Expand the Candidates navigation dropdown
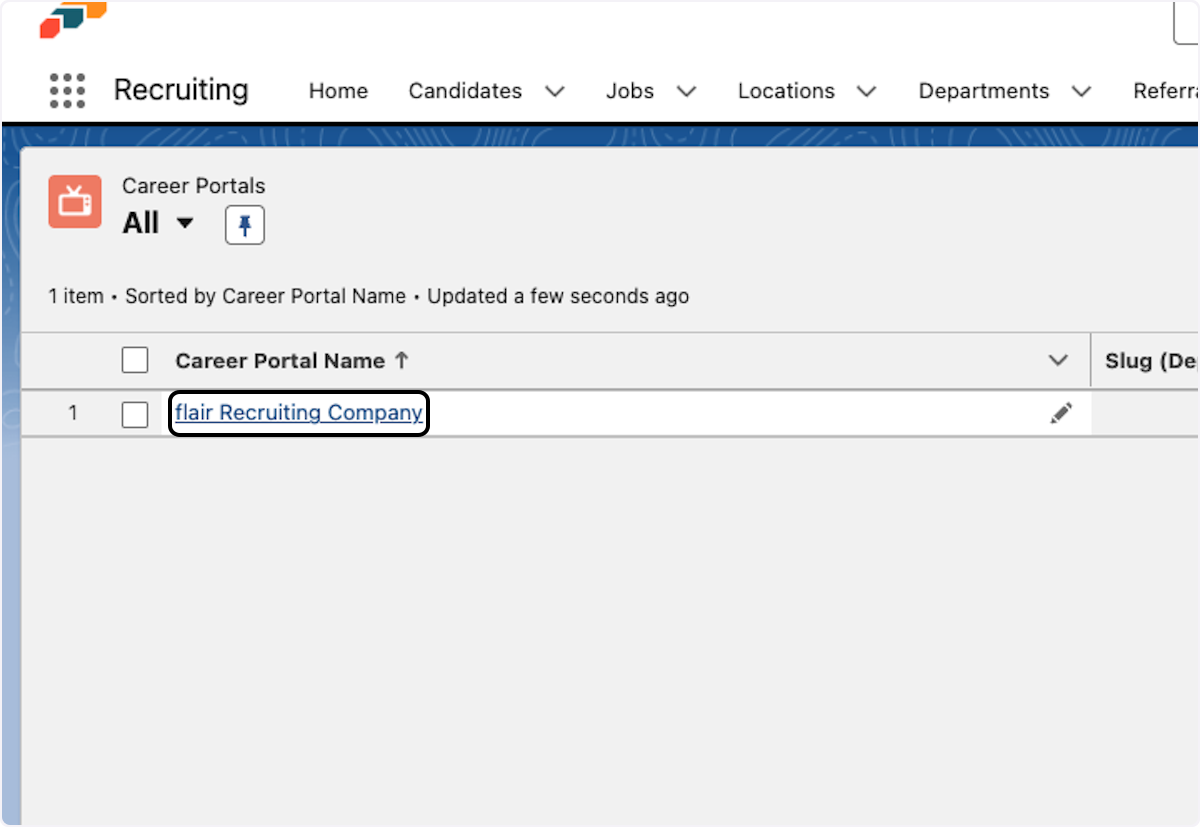 click(x=555, y=91)
